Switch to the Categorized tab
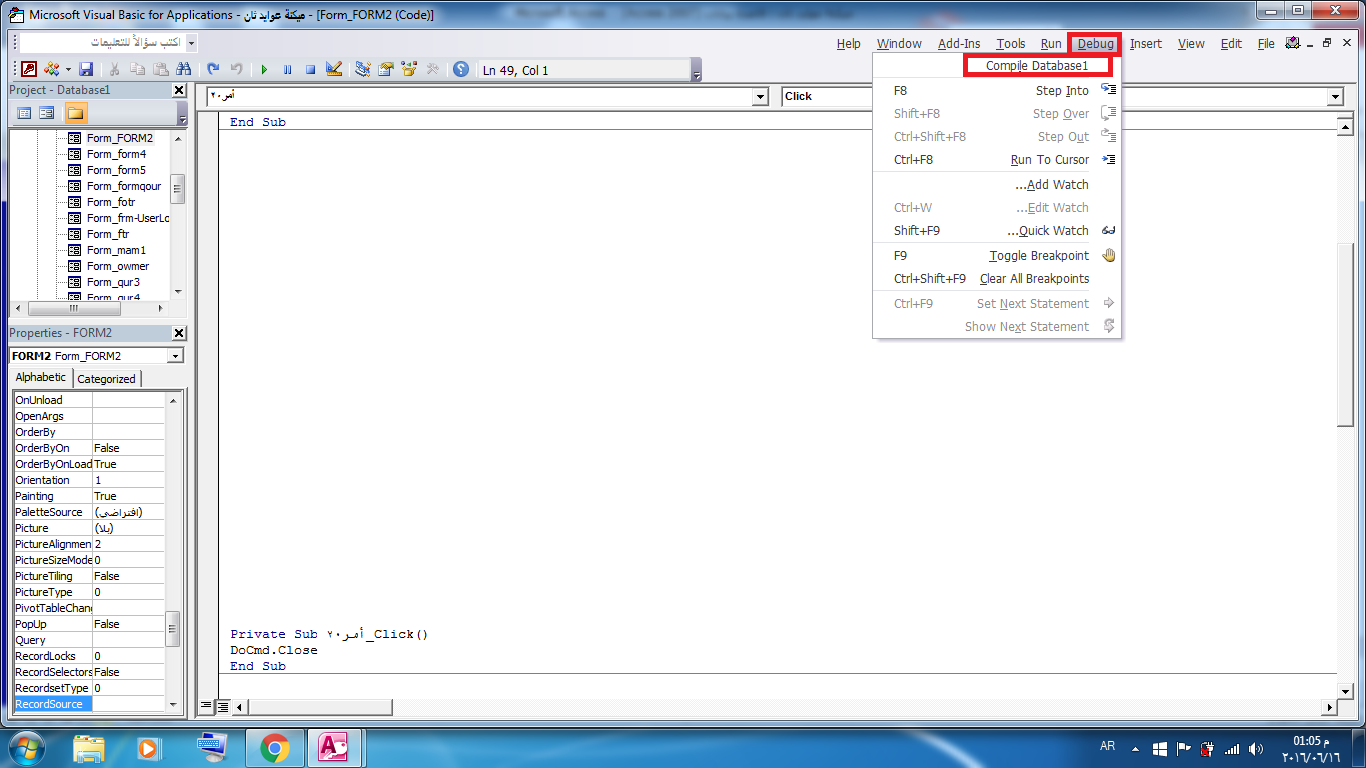Viewport: 1366px width, 768px height. (x=106, y=379)
